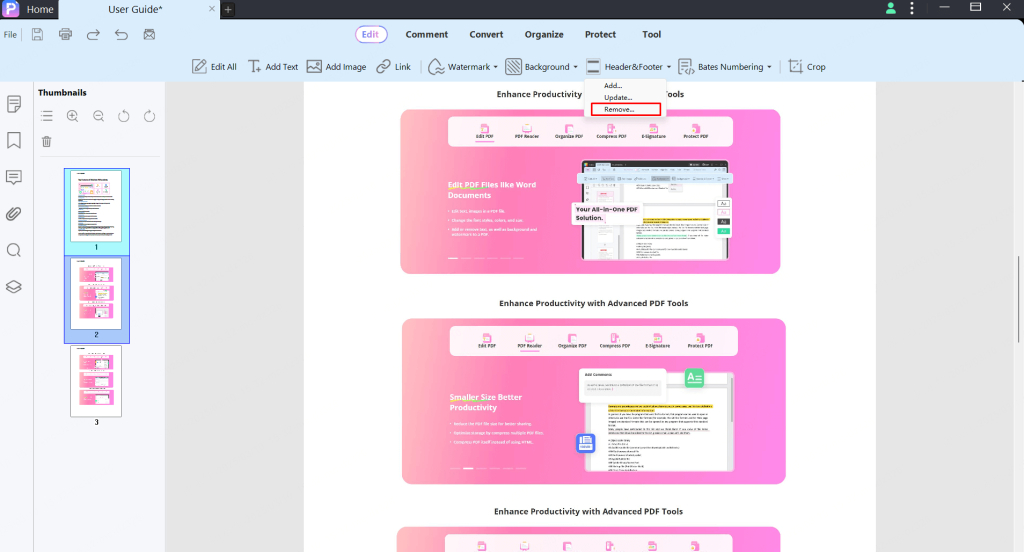Zoom out thumbnails with magnifier minus

click(99, 116)
